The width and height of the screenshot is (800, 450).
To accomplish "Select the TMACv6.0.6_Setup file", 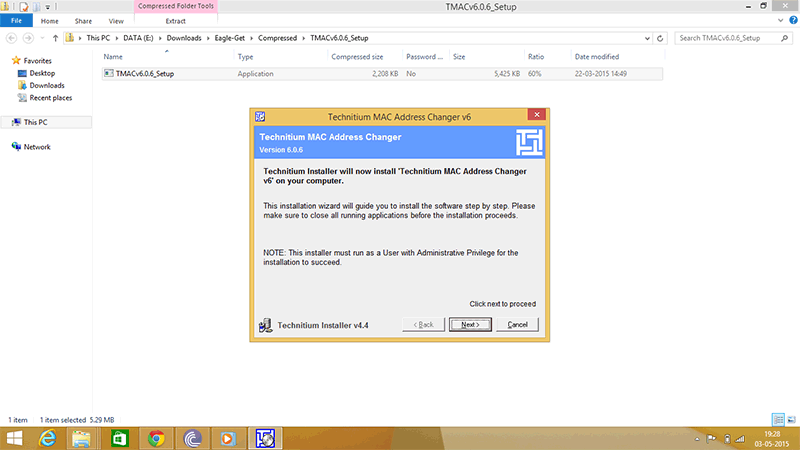I will tap(145, 74).
